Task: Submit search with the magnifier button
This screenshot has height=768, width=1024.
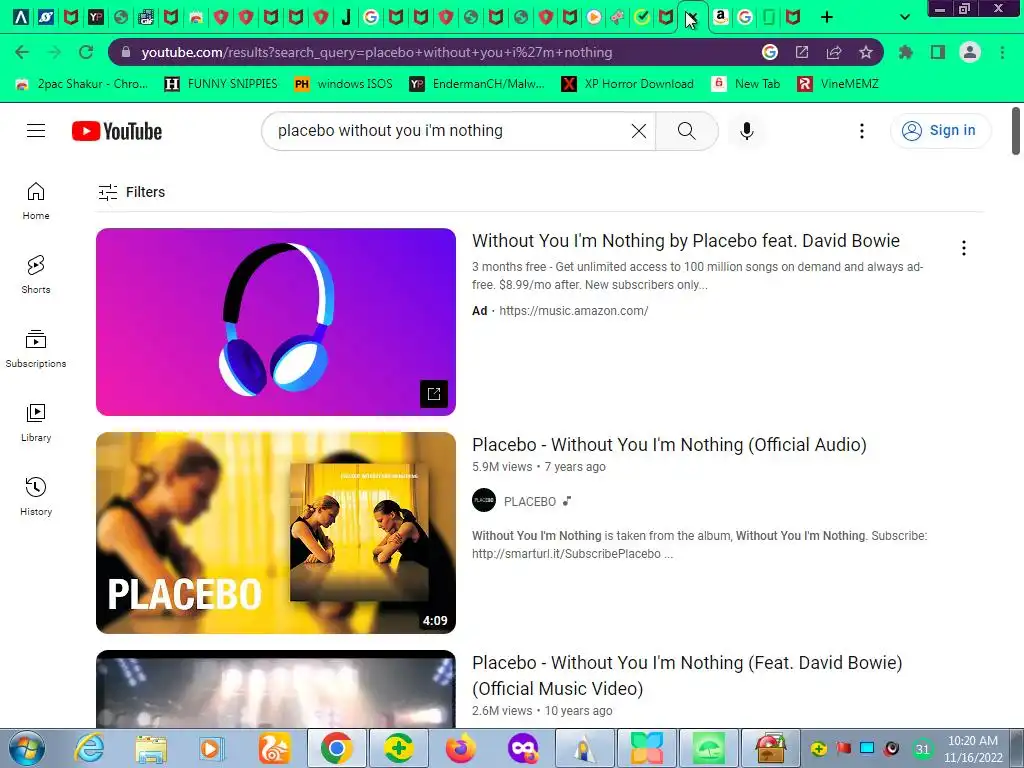Action: (686, 131)
